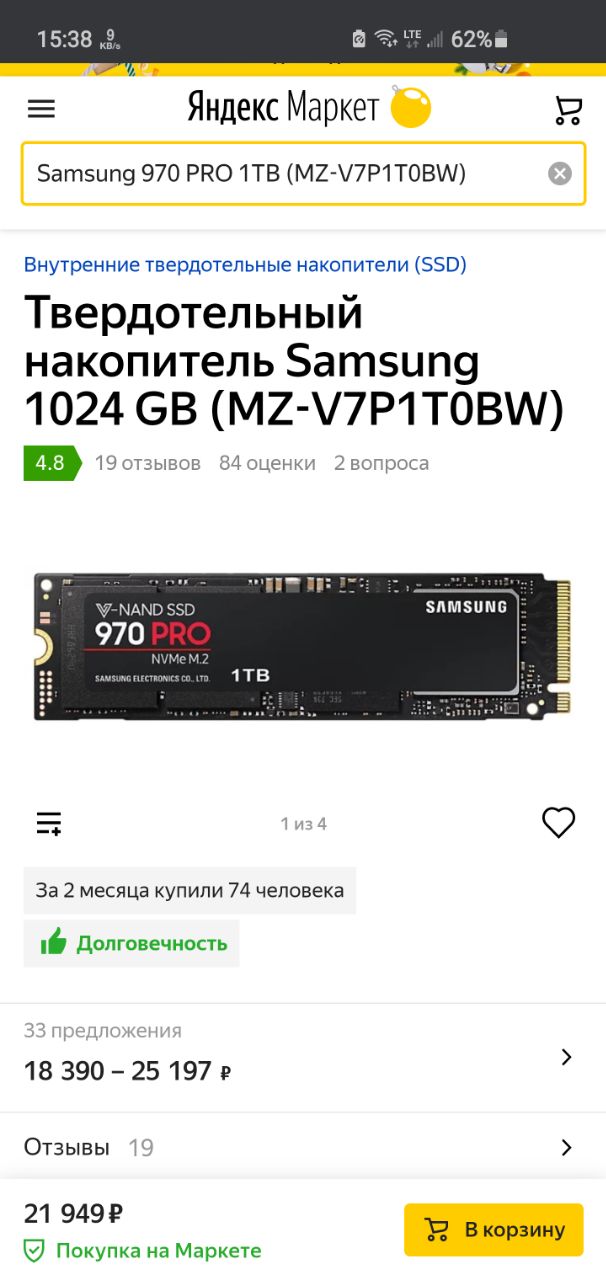Add item with В корзину button
This screenshot has width=606, height=1280.
click(493, 1230)
